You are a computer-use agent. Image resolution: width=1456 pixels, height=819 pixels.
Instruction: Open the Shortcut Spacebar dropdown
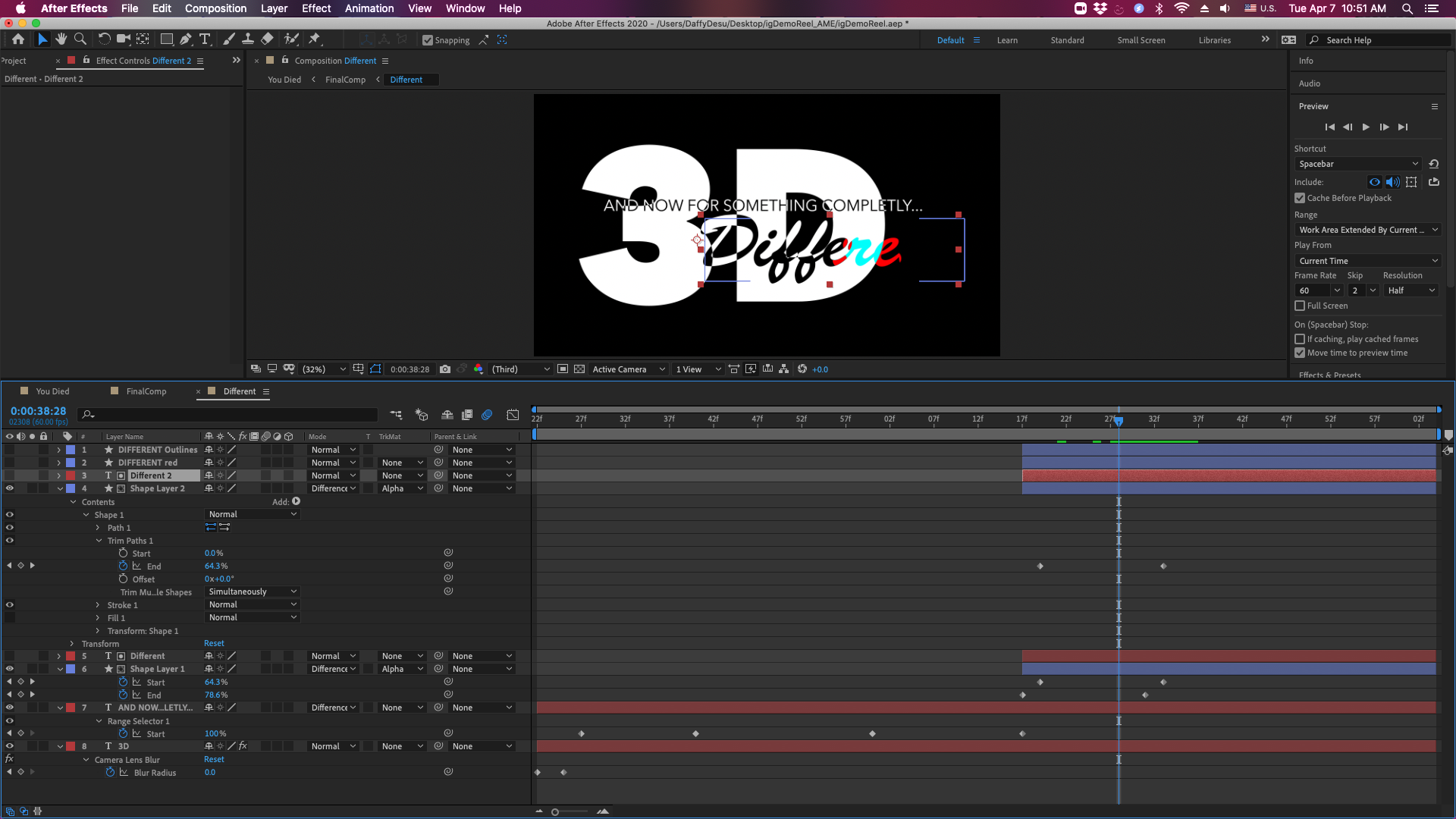pos(1358,164)
